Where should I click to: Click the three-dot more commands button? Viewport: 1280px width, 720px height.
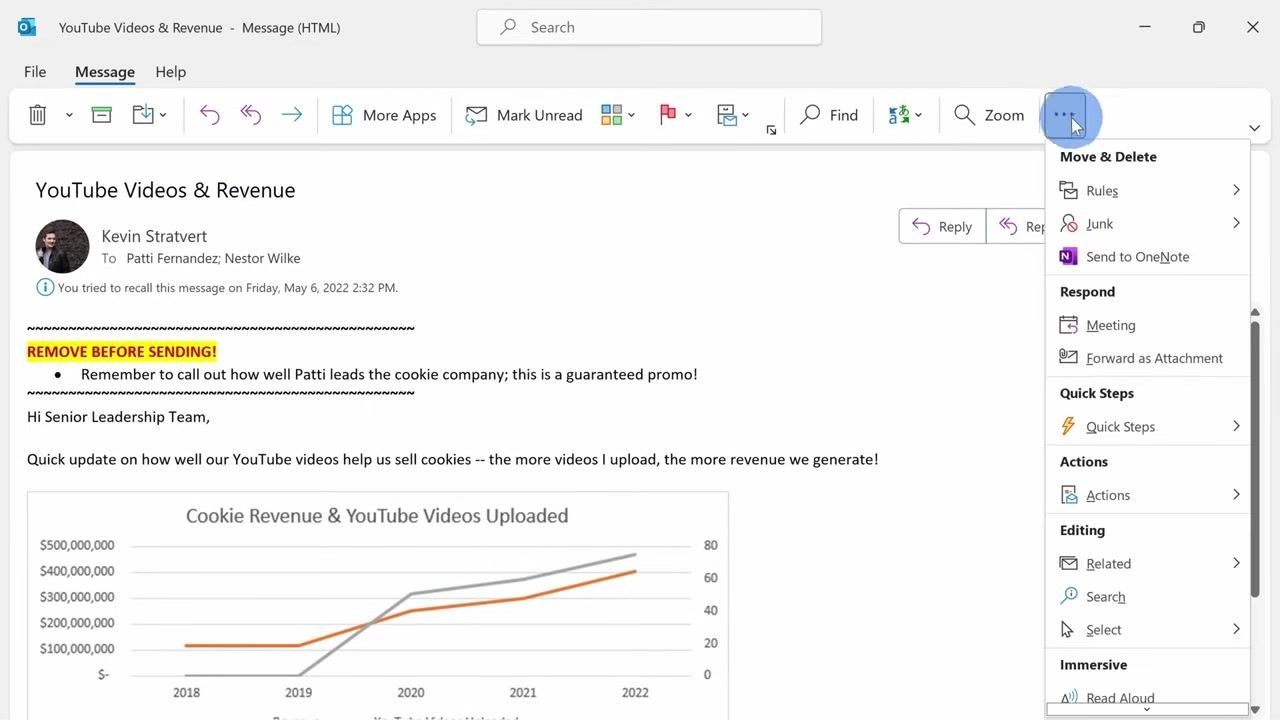pyautogui.click(x=1063, y=115)
